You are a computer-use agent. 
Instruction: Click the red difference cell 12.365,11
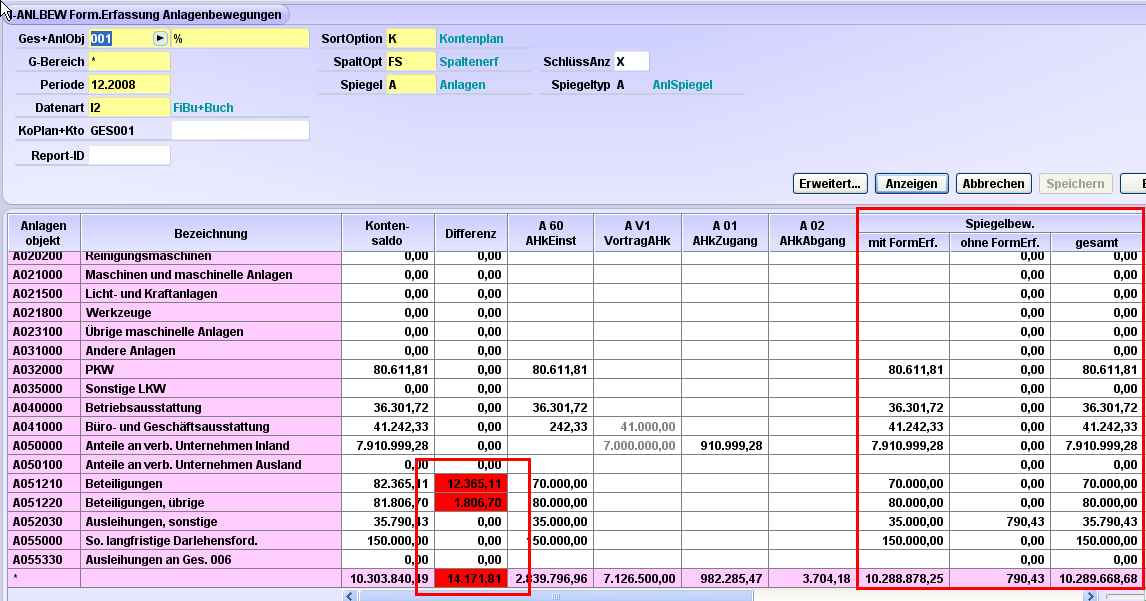pyautogui.click(x=471, y=484)
